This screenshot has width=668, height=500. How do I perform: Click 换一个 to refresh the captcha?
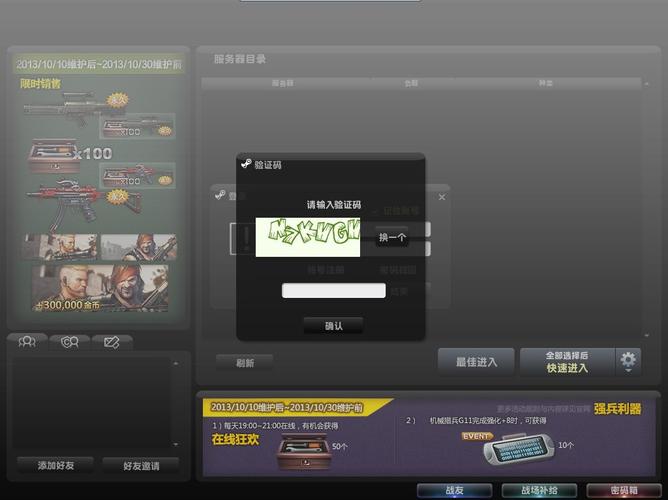point(392,237)
